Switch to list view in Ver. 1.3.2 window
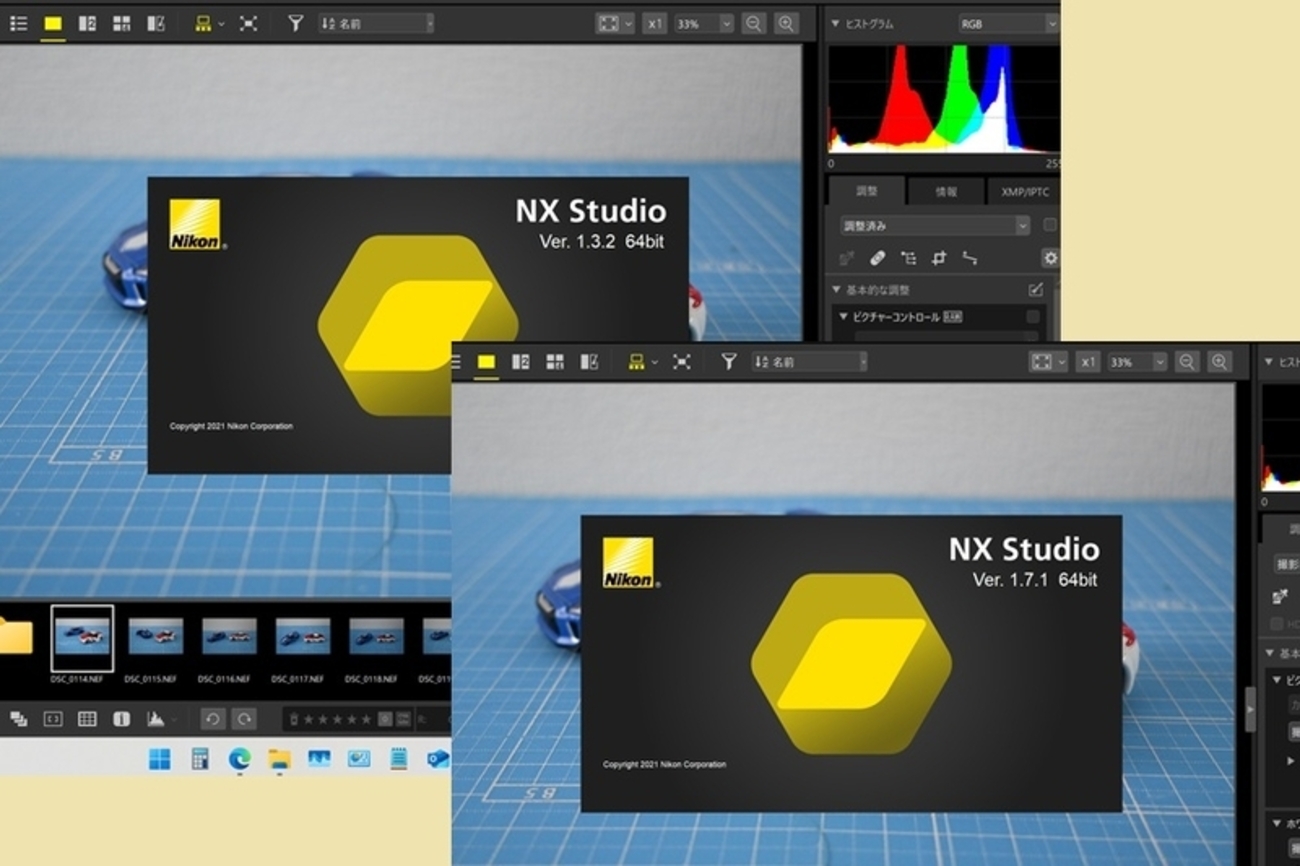This screenshot has width=1300, height=866. pos(18,23)
